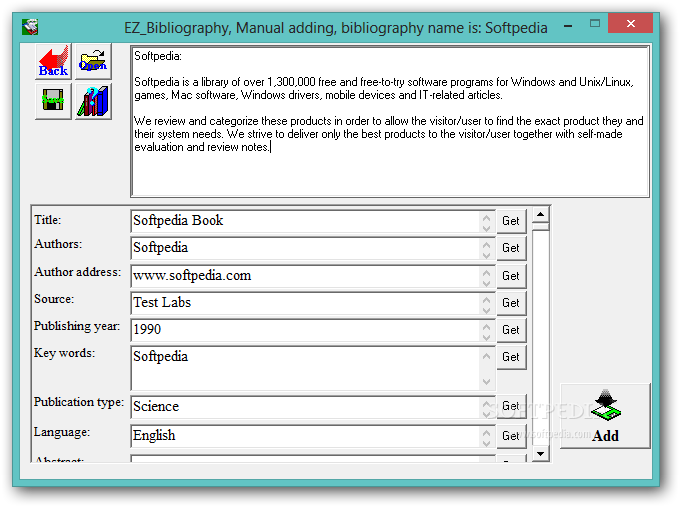Click the red Back arrow icon
This screenshot has height=507, width=680.
(53, 61)
